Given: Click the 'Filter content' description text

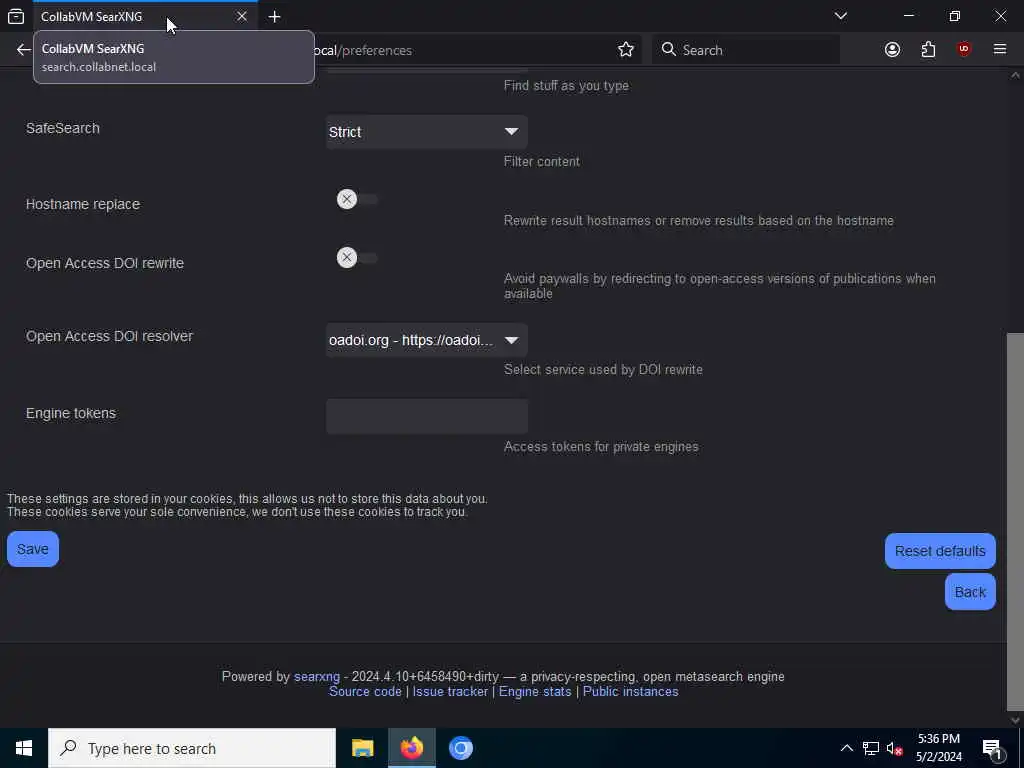Looking at the screenshot, I should [x=541, y=161].
